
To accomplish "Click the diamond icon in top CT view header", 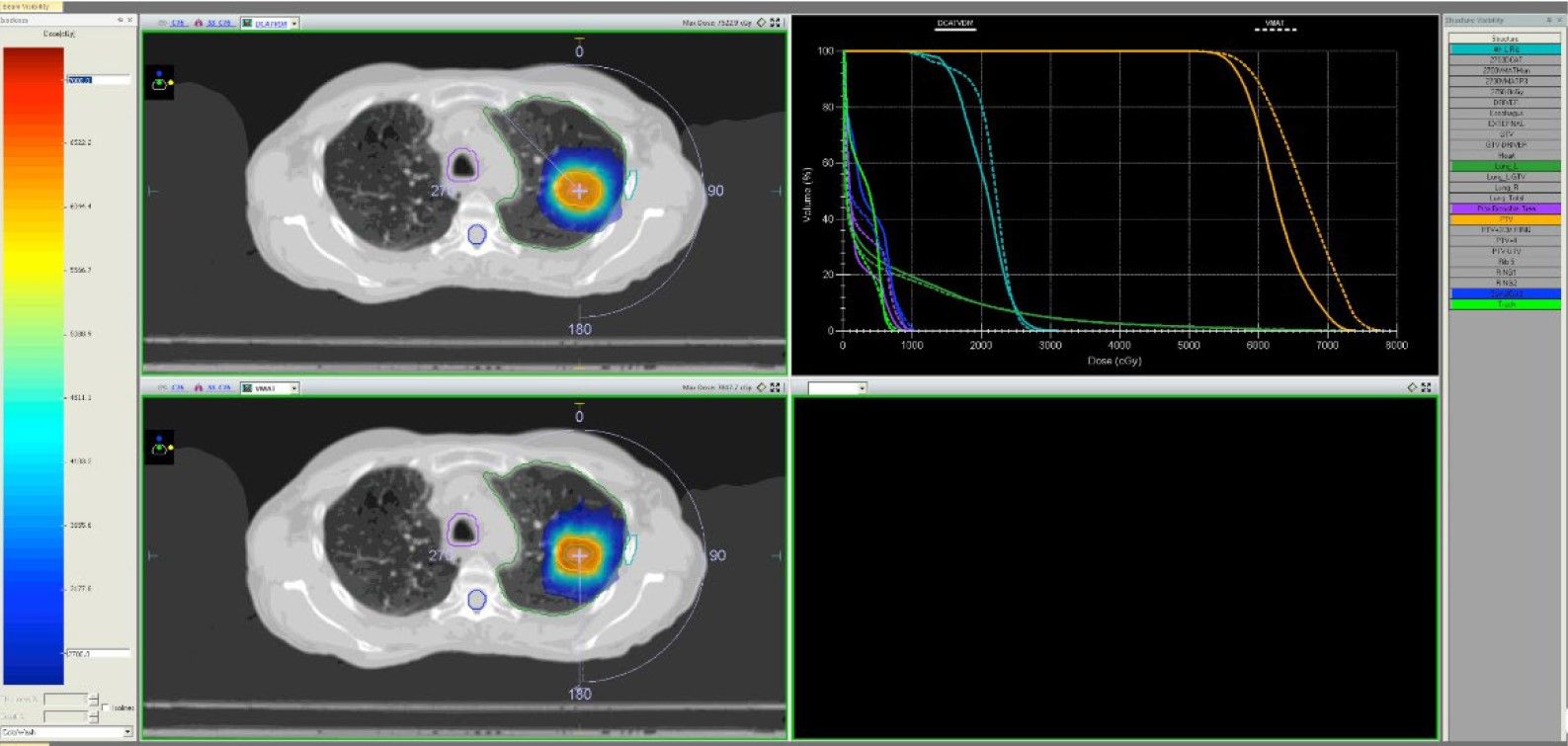I will [x=762, y=23].
